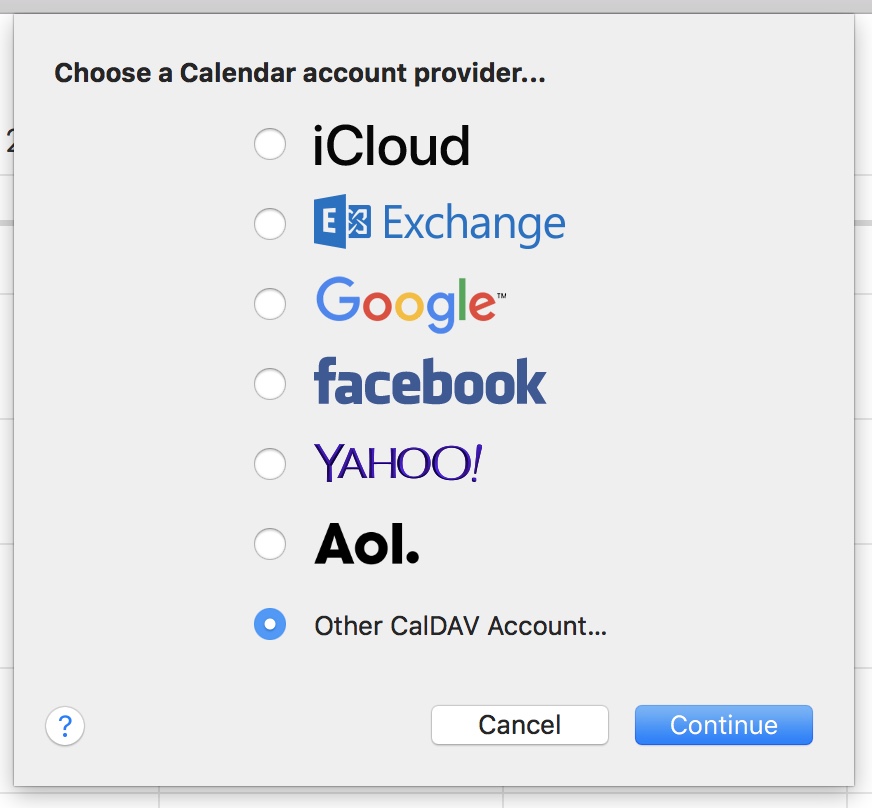The image size is (872, 808).
Task: Click the purple YAHOO! logo
Action: pyautogui.click(x=399, y=463)
